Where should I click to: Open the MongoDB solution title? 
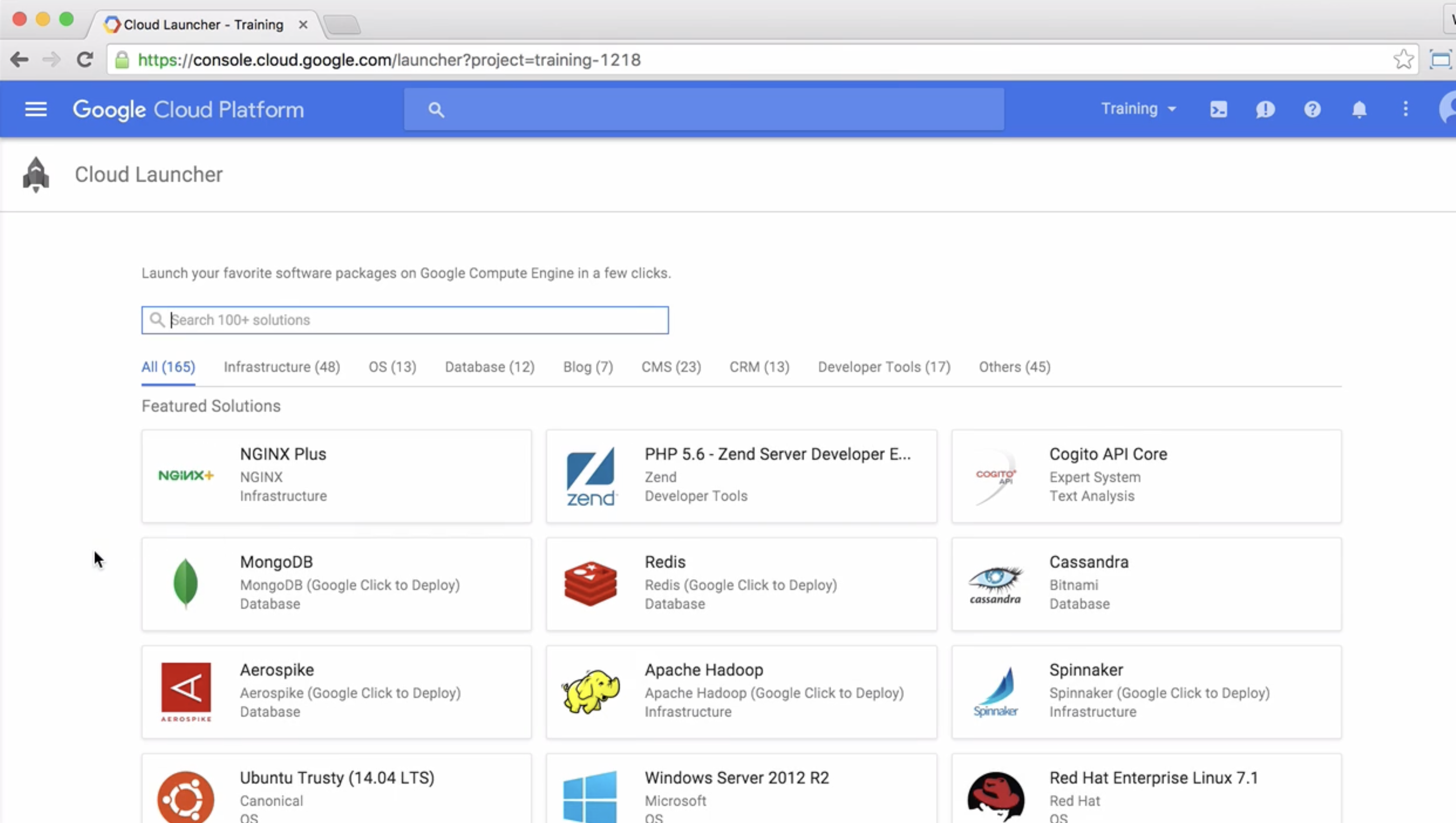pyautogui.click(x=276, y=562)
